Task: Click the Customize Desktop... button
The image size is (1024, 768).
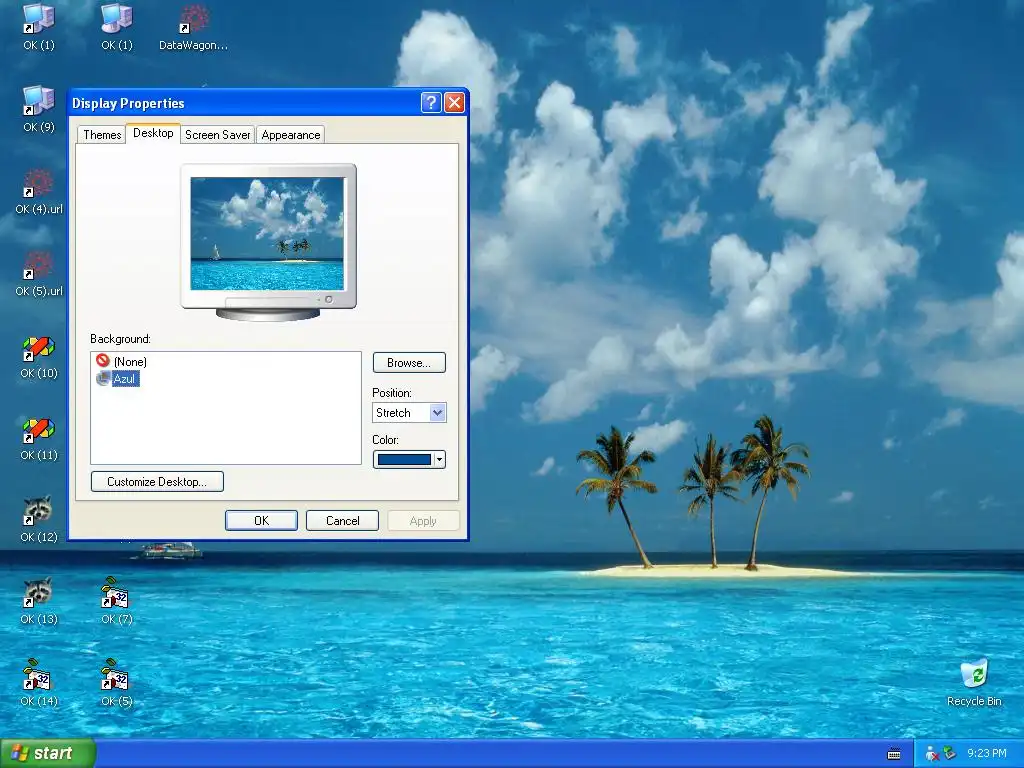Action: coord(157,481)
